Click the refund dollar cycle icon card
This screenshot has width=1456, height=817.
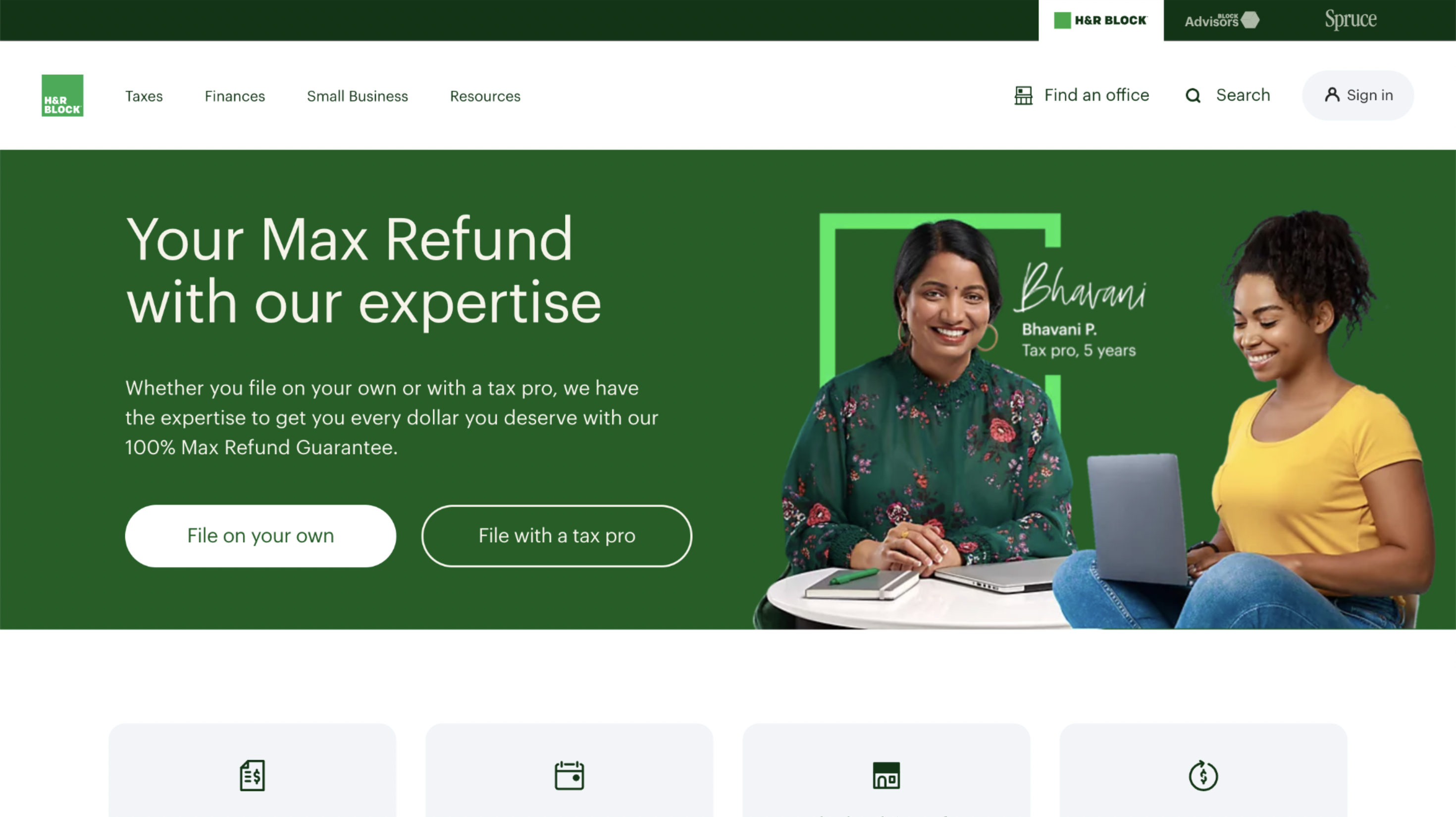pyautogui.click(x=1203, y=770)
